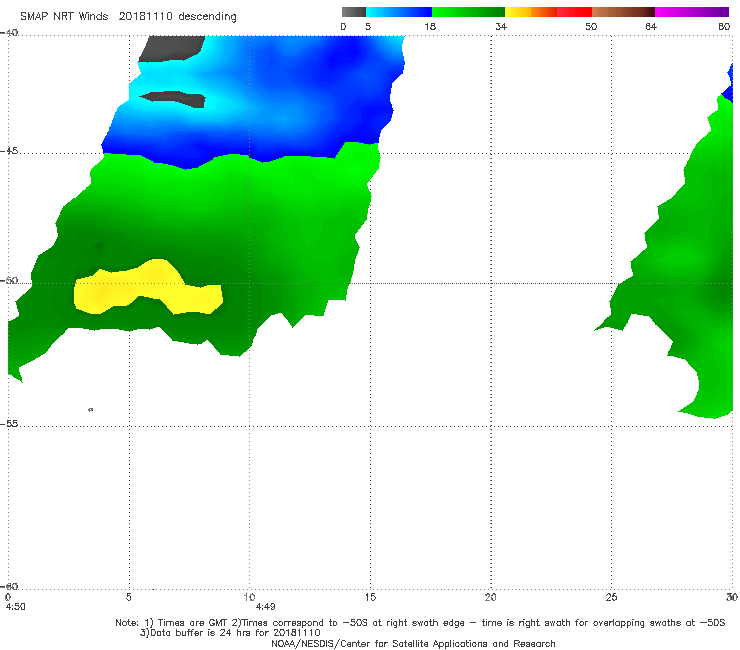Click the latitude label "-45"
The height and width of the screenshot is (650, 740).
(x=9, y=151)
